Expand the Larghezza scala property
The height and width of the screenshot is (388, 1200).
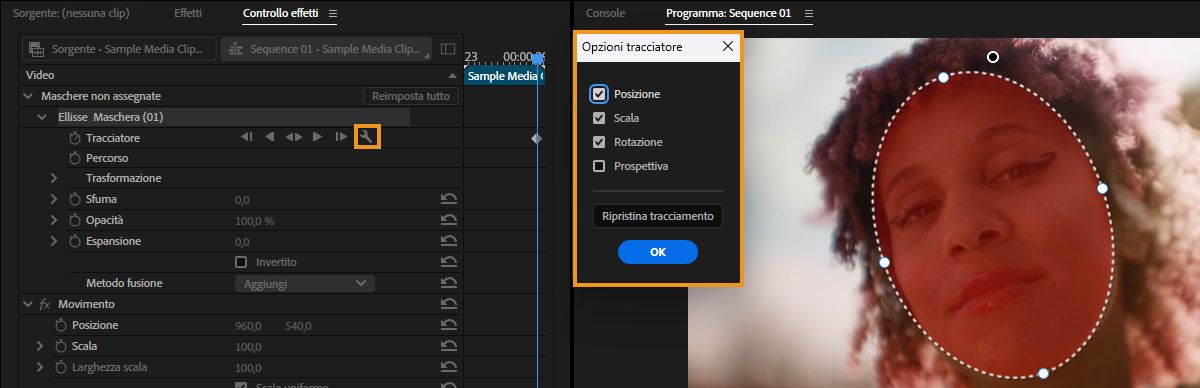tap(40, 367)
